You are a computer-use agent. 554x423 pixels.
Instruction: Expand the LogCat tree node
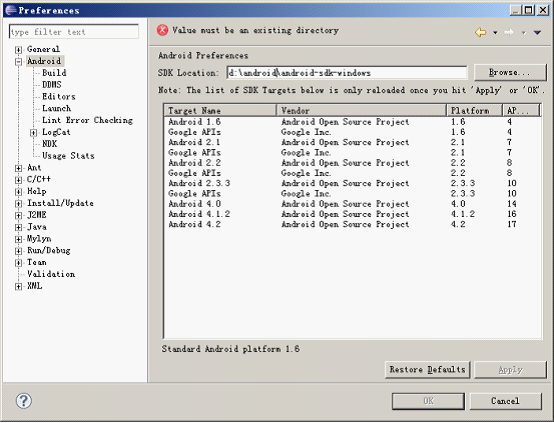(x=34, y=133)
